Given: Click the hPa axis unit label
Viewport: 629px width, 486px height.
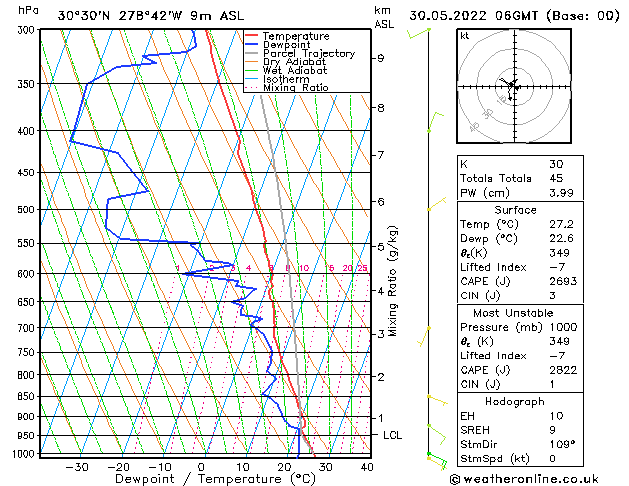Looking at the screenshot, I should pos(28,10).
